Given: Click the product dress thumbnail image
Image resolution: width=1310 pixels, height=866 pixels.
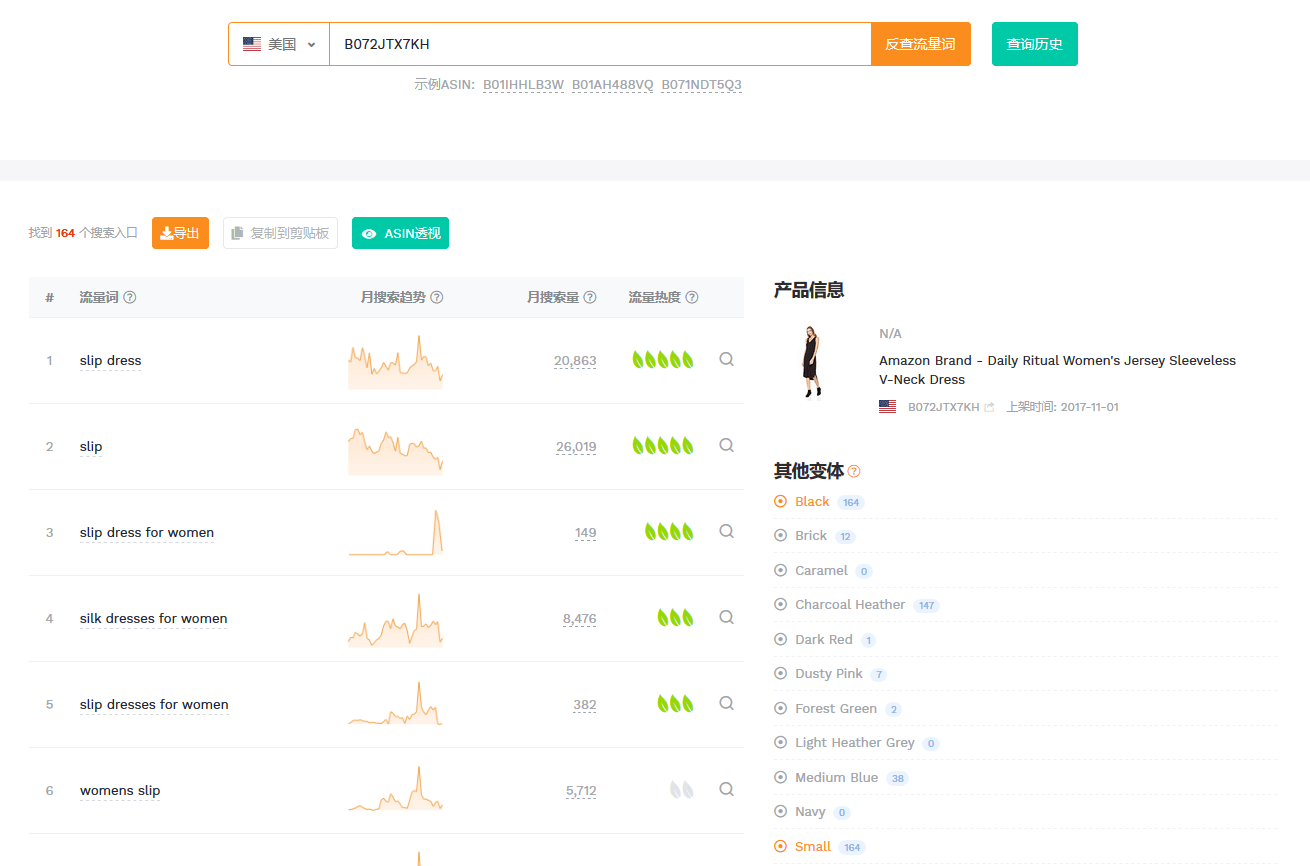Looking at the screenshot, I should 811,362.
